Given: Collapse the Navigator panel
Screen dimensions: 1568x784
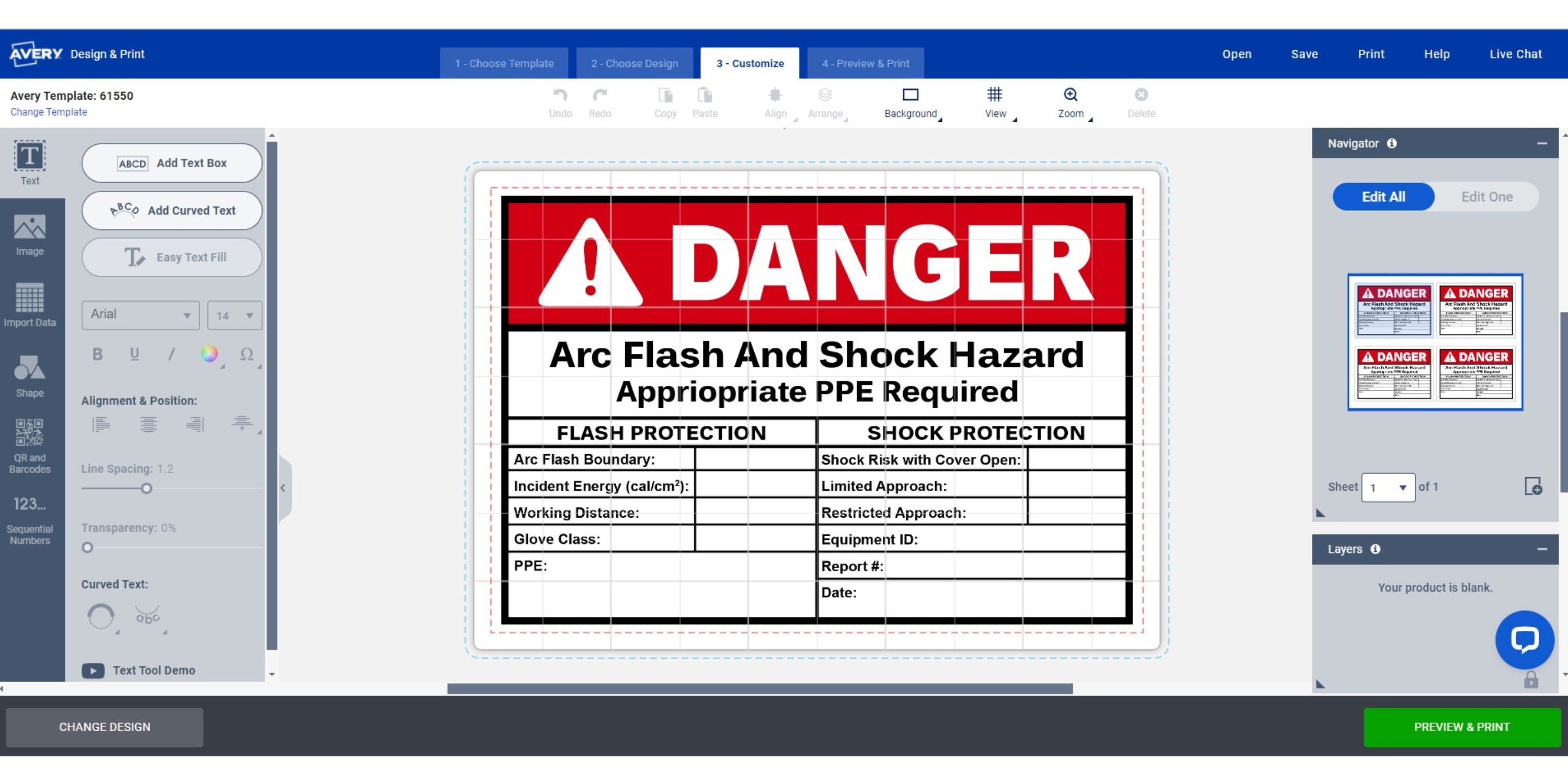Looking at the screenshot, I should pyautogui.click(x=1542, y=143).
